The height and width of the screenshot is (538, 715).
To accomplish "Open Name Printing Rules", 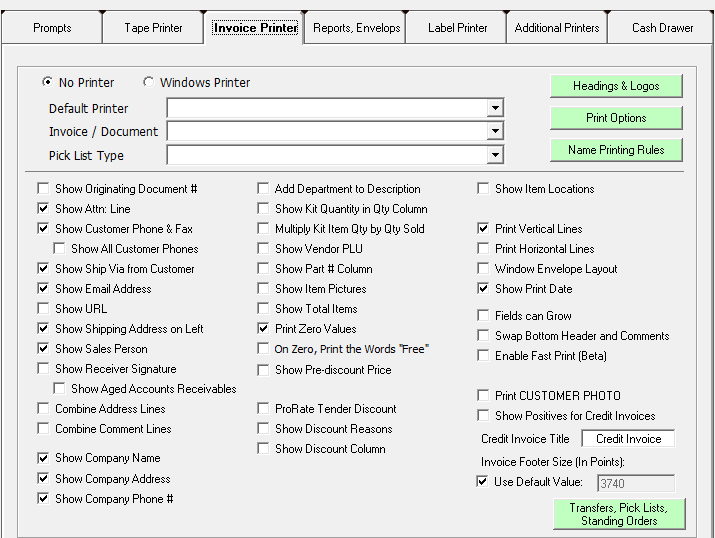I will 616,150.
